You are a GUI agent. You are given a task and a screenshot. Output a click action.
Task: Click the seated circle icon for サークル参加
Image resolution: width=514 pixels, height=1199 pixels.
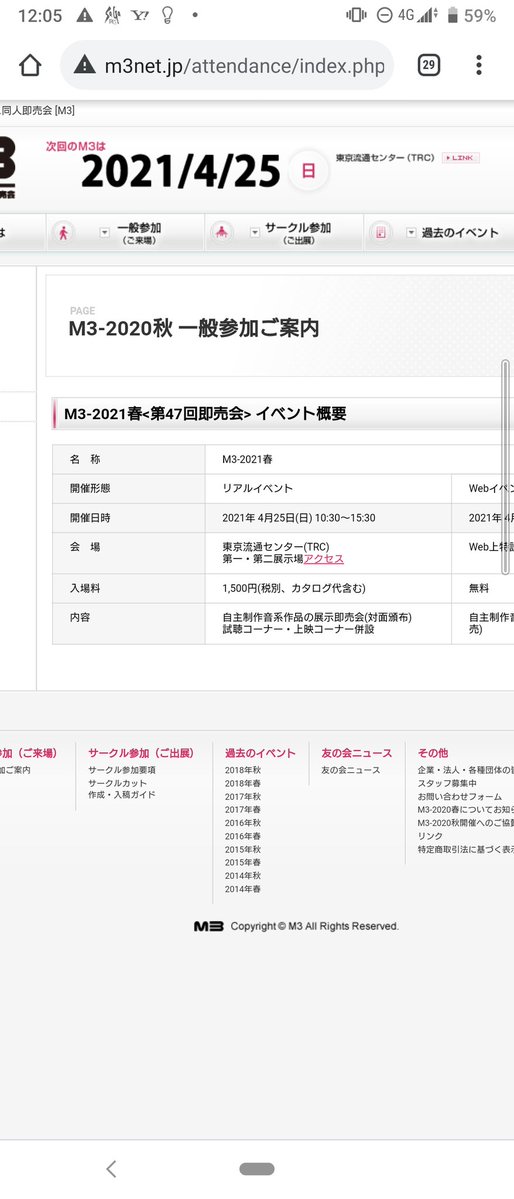coord(222,233)
